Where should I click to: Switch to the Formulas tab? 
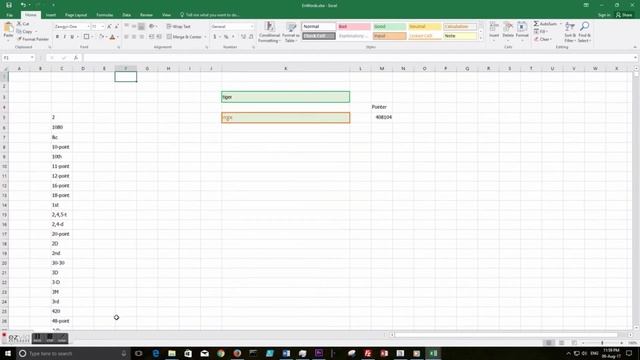pyautogui.click(x=104, y=15)
